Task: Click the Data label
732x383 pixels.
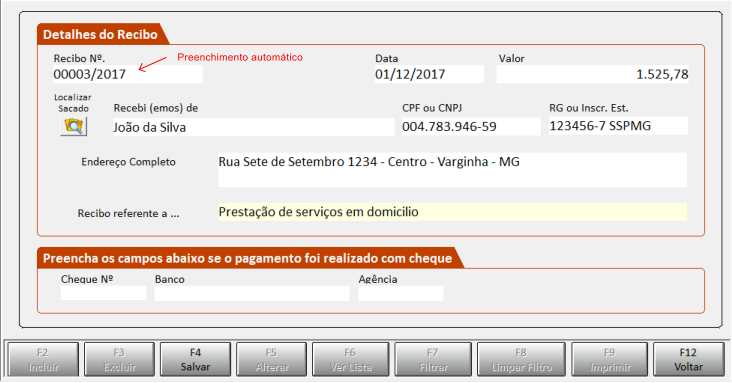Action: point(387,59)
